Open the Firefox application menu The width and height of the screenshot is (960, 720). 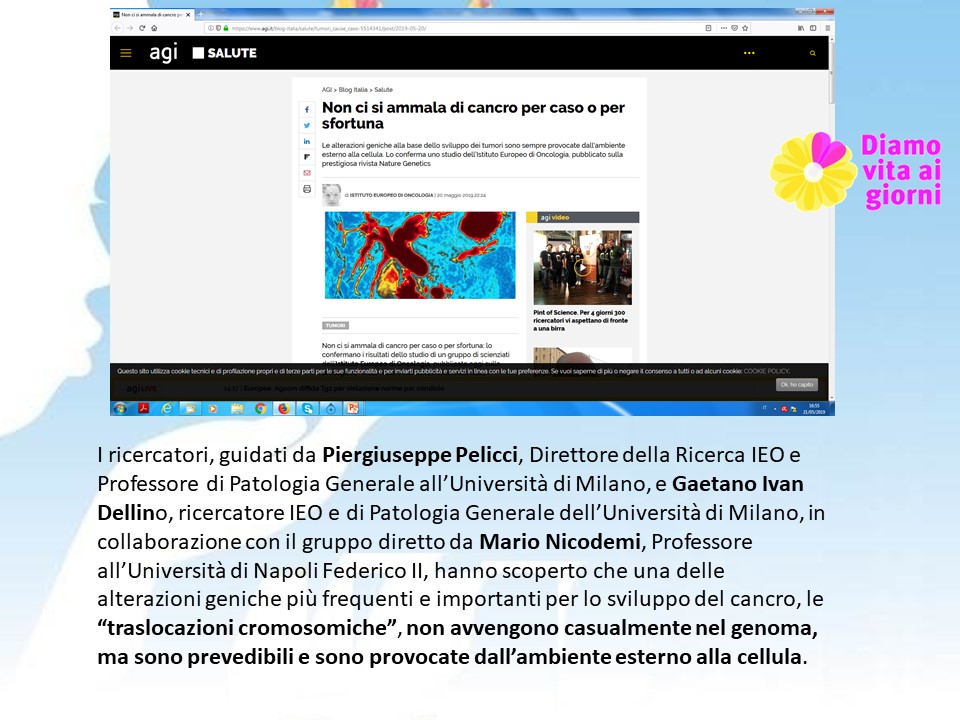(828, 28)
